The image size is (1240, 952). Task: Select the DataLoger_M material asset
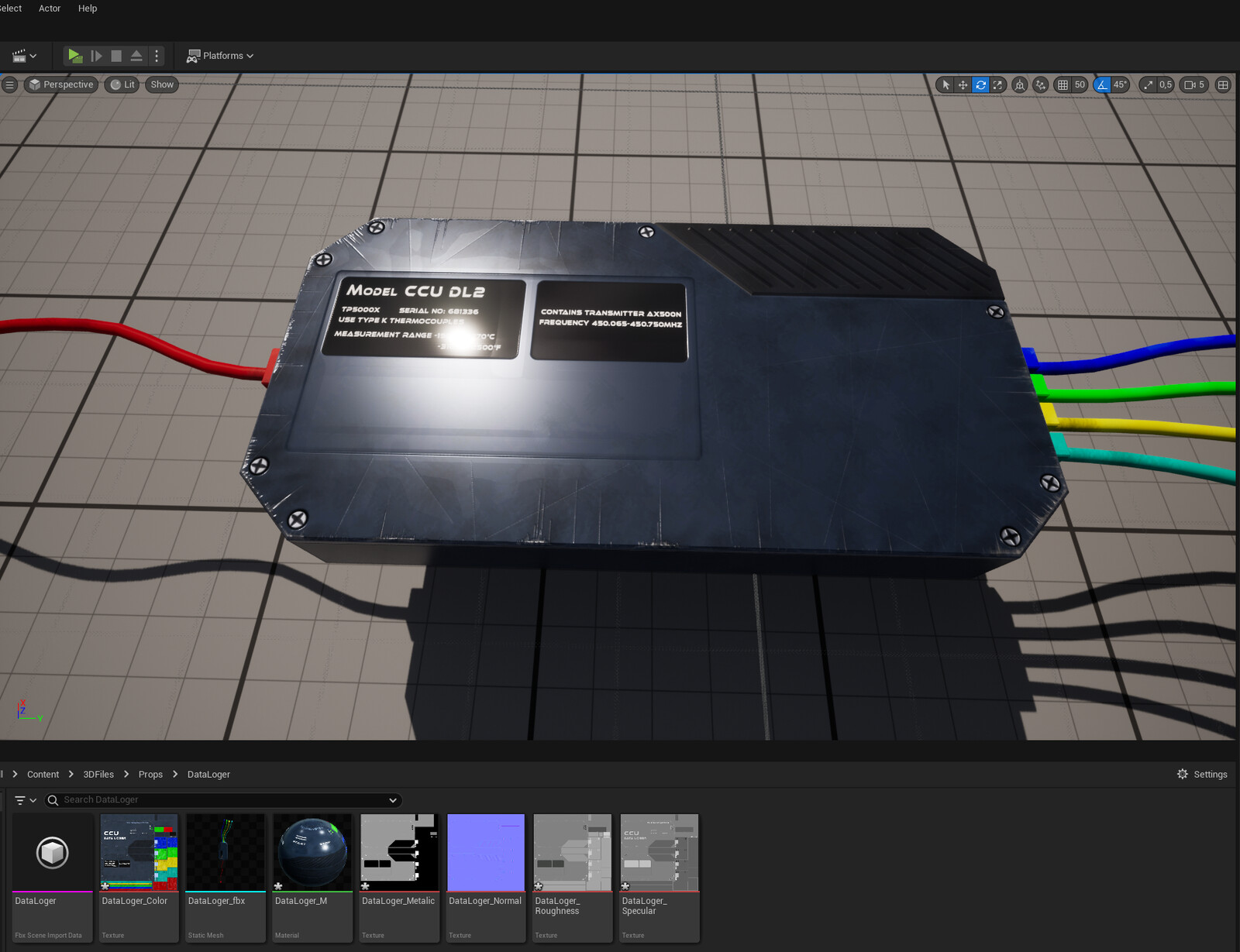click(x=312, y=878)
